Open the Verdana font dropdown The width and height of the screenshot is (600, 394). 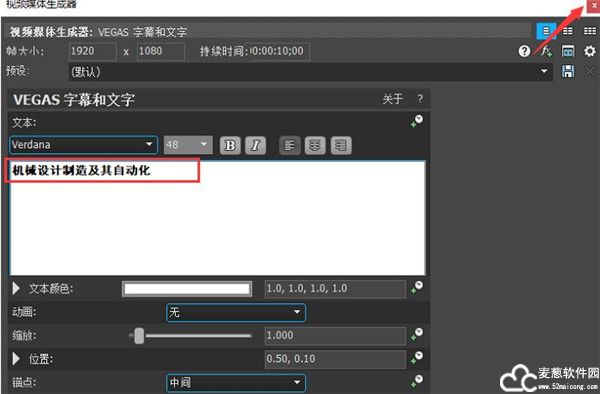[x=83, y=145]
